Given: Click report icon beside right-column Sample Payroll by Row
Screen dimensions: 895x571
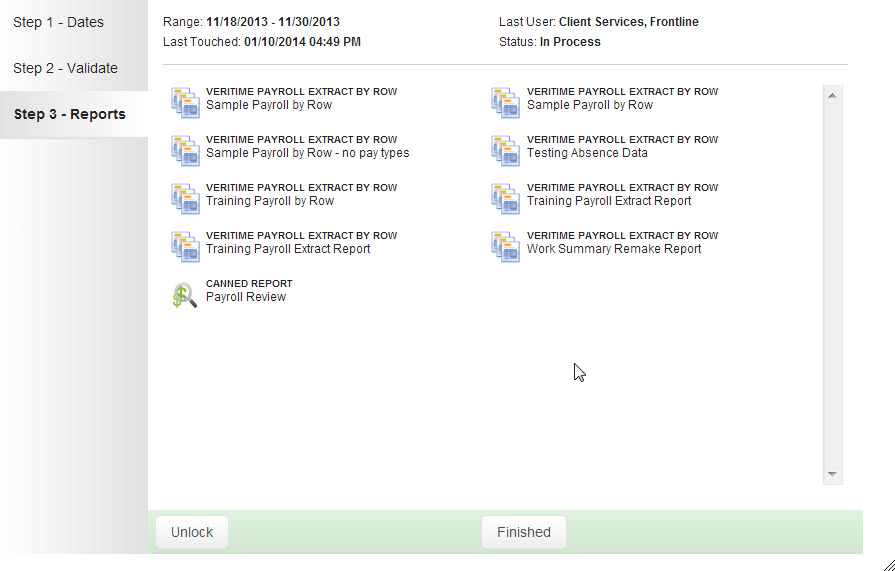Looking at the screenshot, I should [506, 103].
